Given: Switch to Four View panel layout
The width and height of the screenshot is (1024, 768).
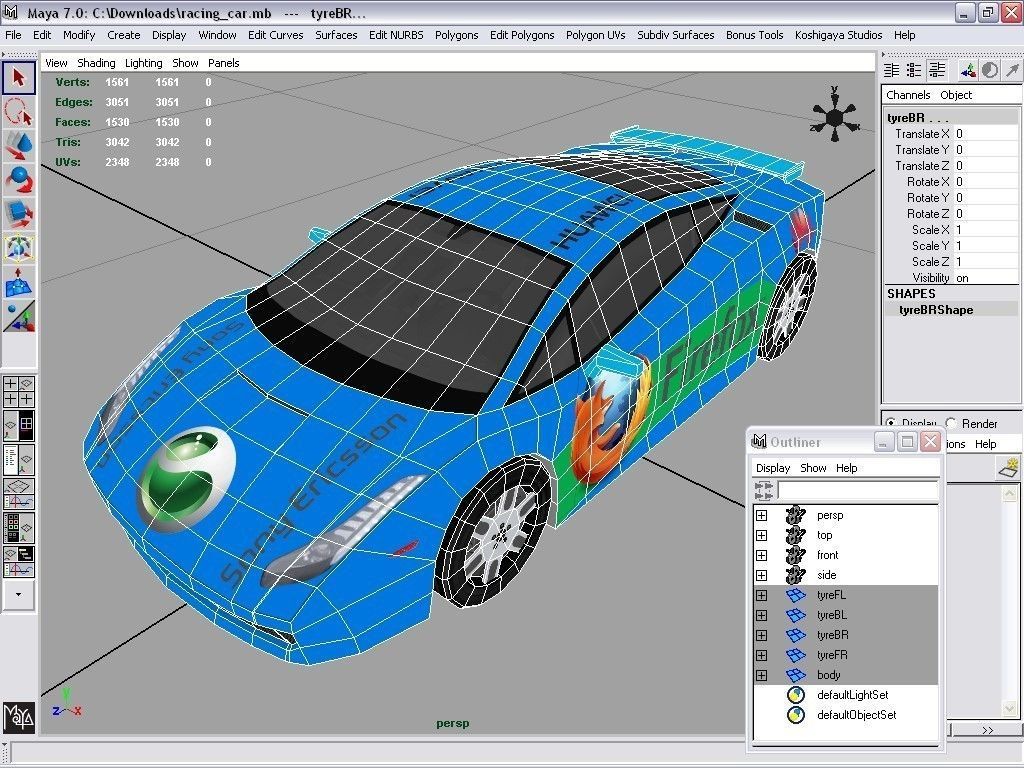Looking at the screenshot, I should point(19,391).
